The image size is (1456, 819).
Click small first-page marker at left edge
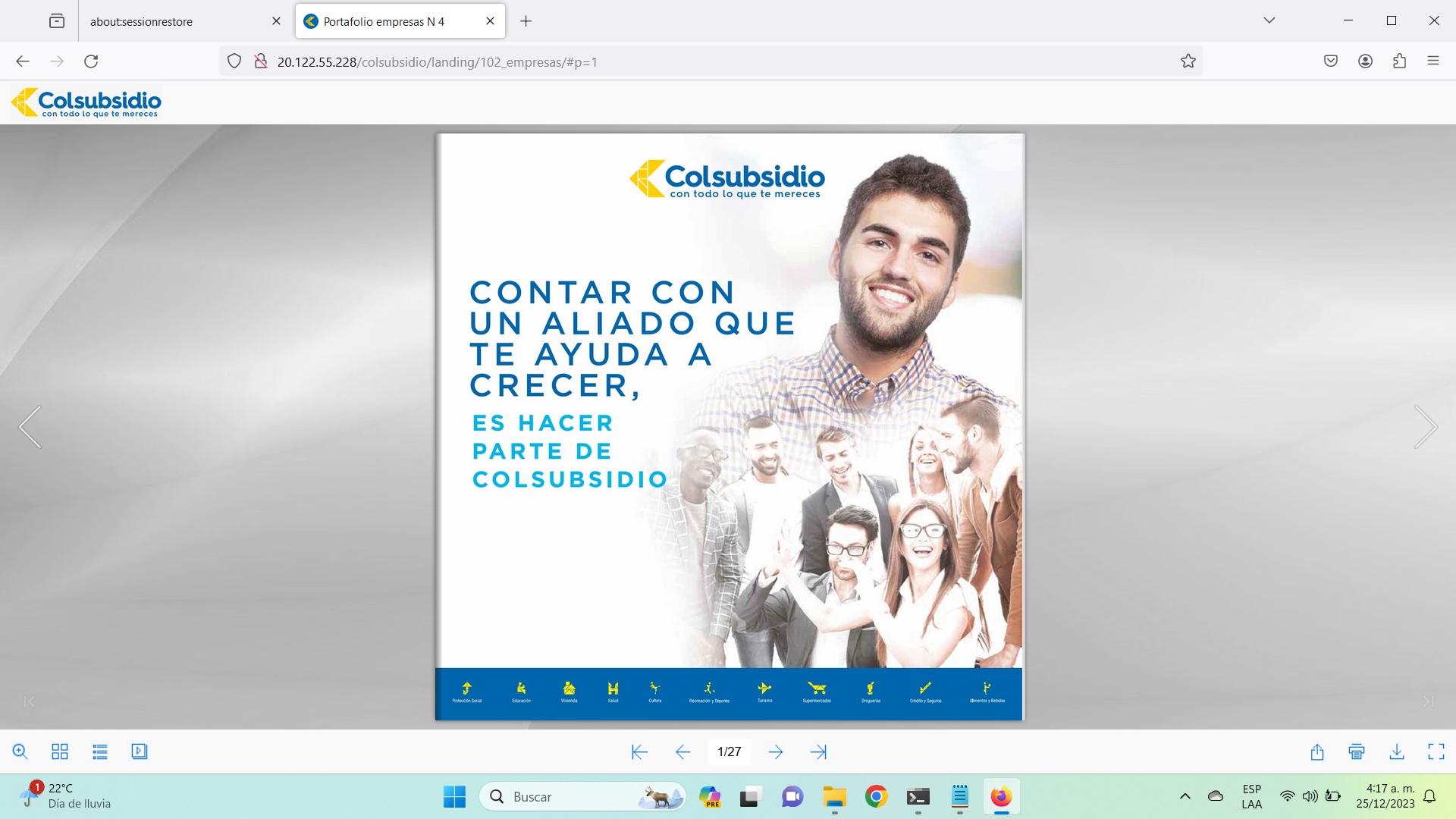tap(29, 701)
